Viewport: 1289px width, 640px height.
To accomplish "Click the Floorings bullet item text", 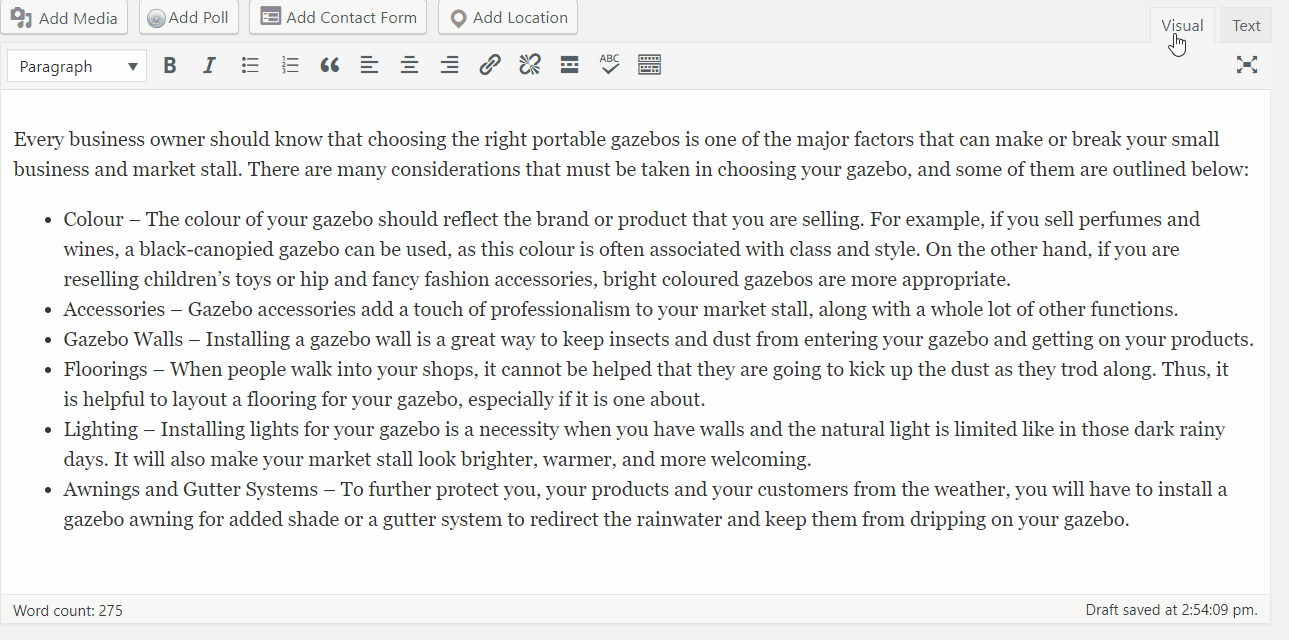I will (x=646, y=384).
